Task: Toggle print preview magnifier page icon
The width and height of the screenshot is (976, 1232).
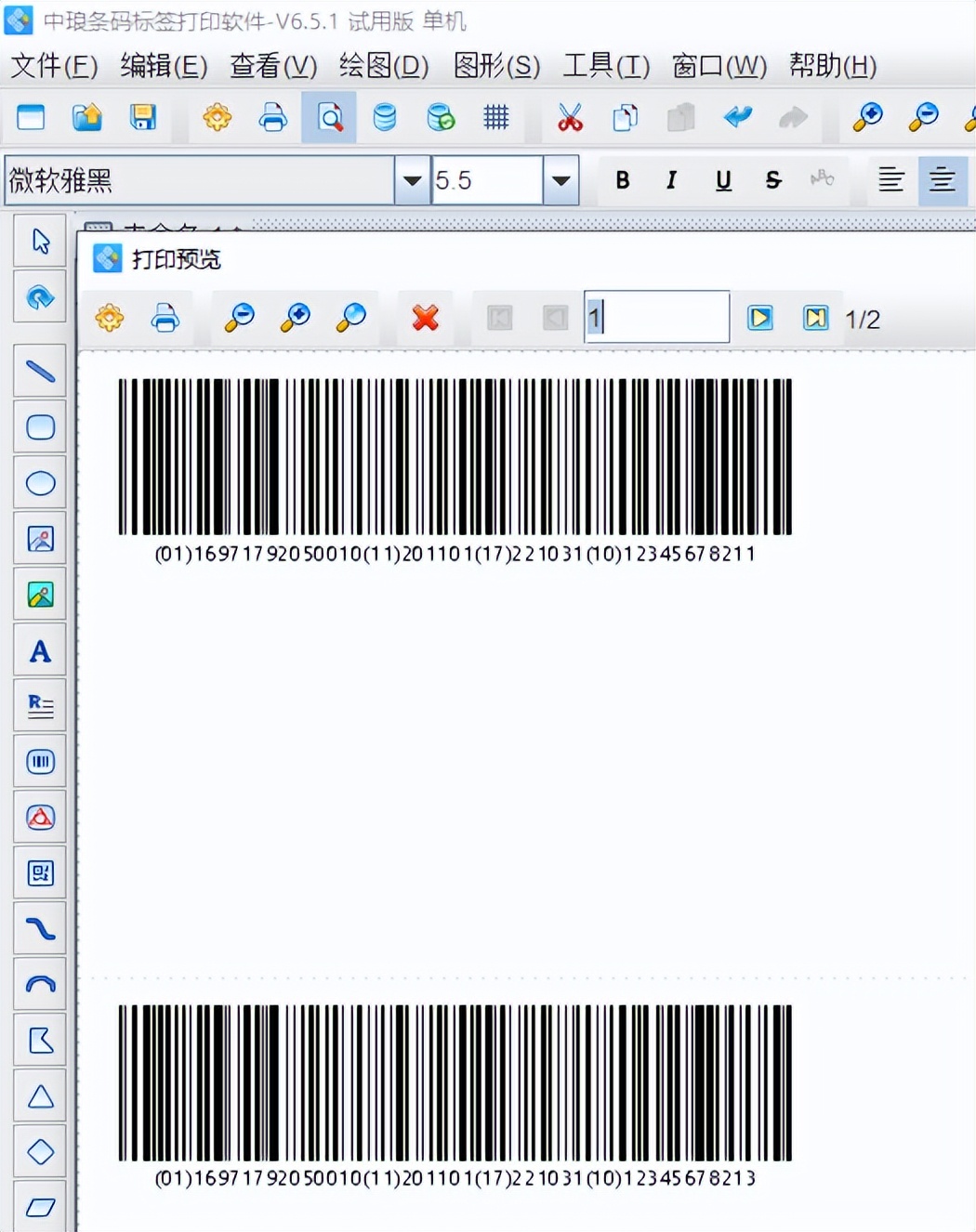Action: pyautogui.click(x=329, y=117)
